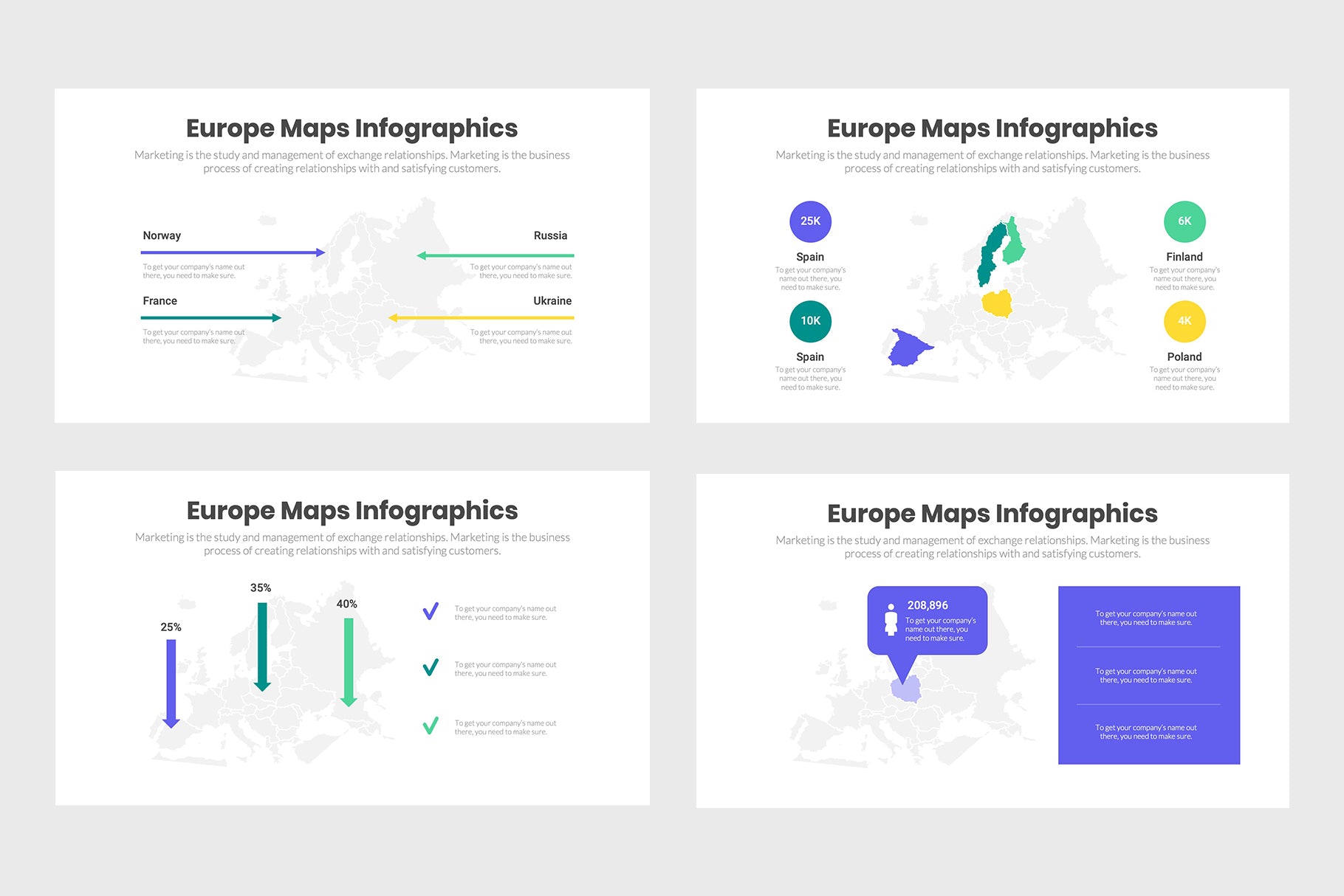Select the dark green checkmark icon
This screenshot has width=1344, height=896.
click(x=432, y=668)
